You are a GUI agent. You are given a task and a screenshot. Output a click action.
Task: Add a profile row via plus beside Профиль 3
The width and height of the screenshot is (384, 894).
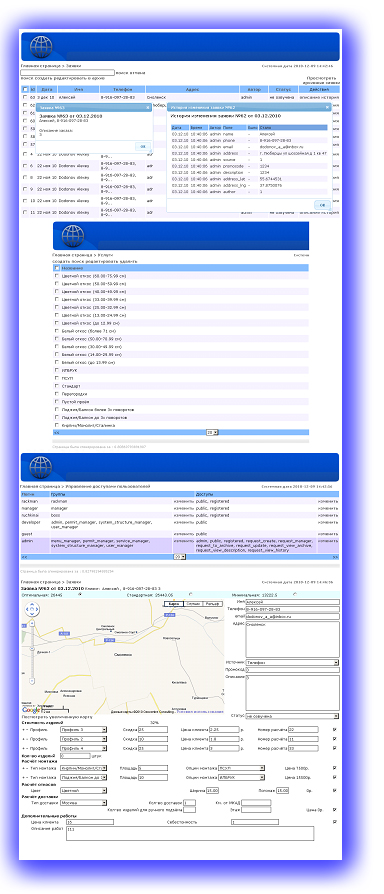[23, 729]
